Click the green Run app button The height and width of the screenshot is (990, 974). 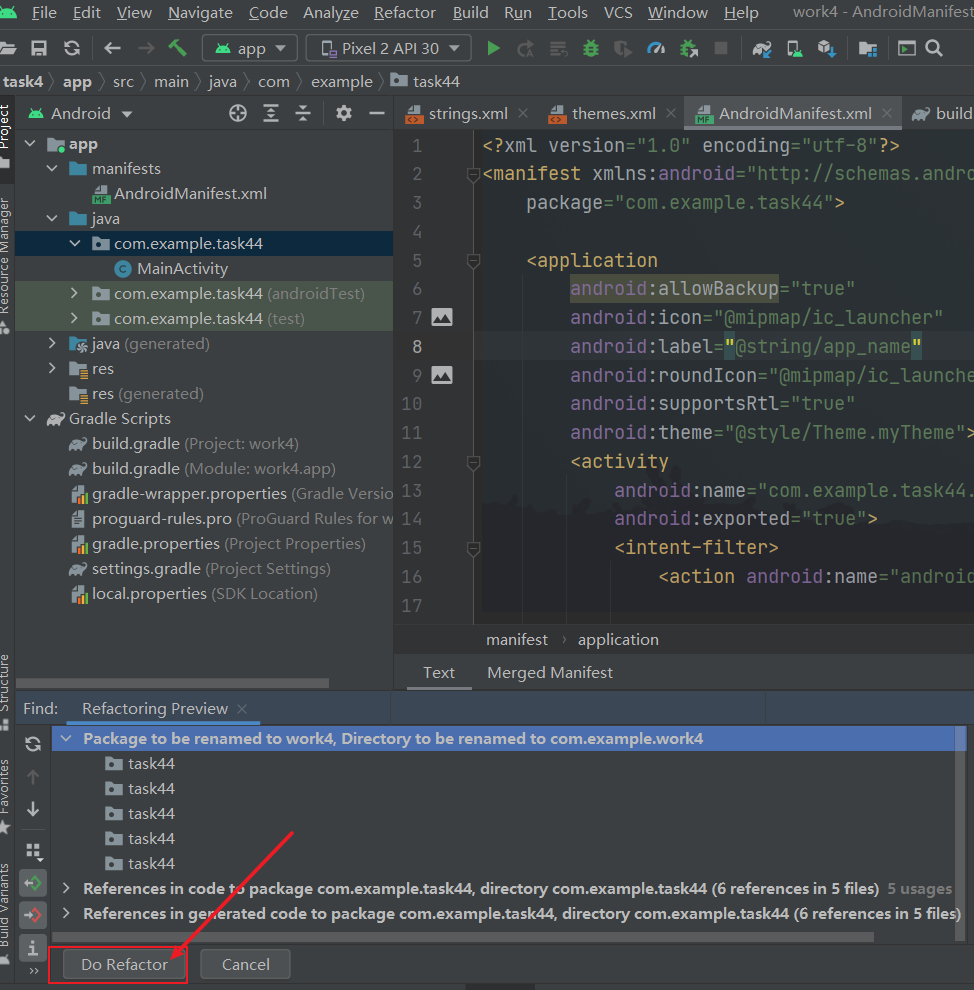point(493,48)
